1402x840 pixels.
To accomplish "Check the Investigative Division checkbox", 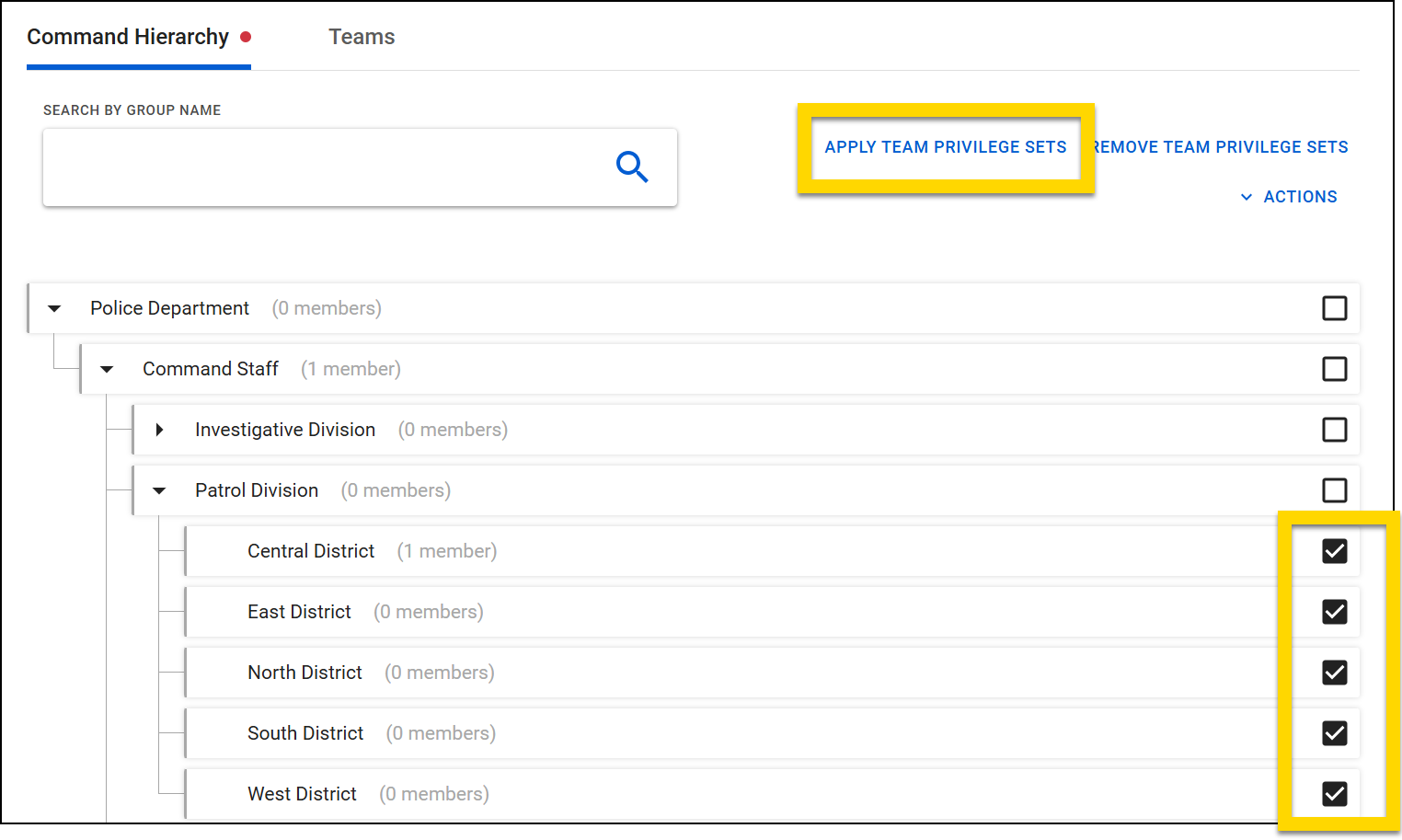I will pos(1335,430).
